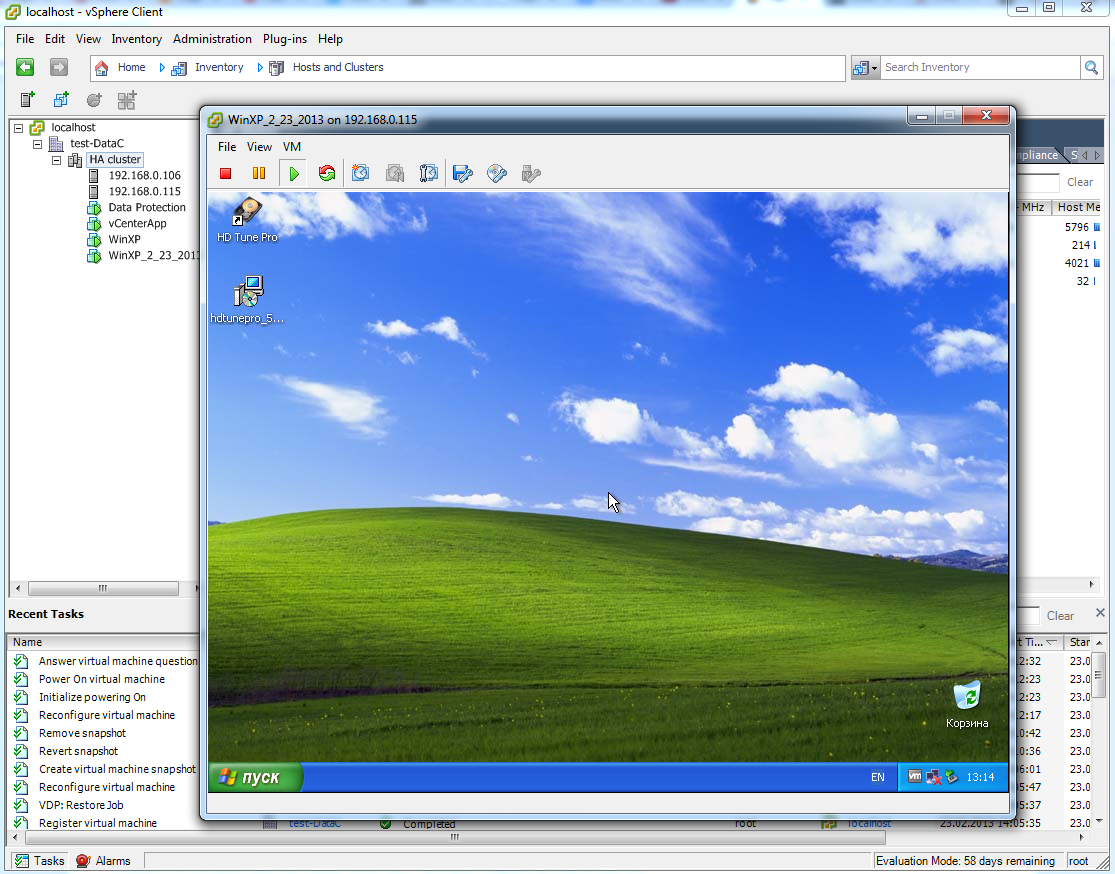
Task: Click the Tasks button in status bar
Action: (40, 860)
